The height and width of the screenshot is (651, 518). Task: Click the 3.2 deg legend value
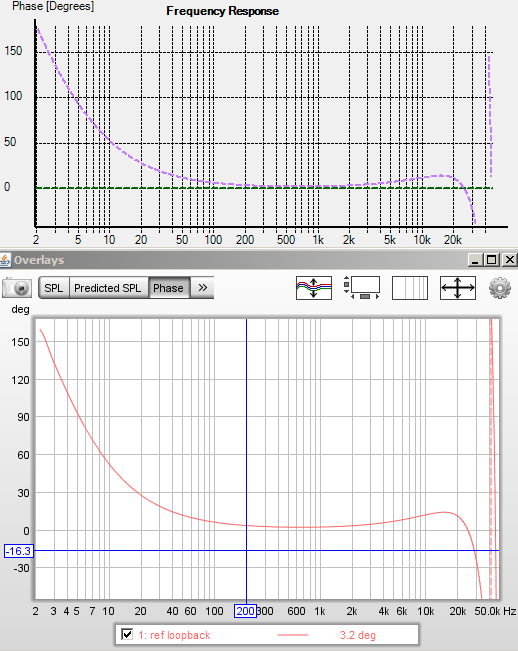pyautogui.click(x=358, y=635)
